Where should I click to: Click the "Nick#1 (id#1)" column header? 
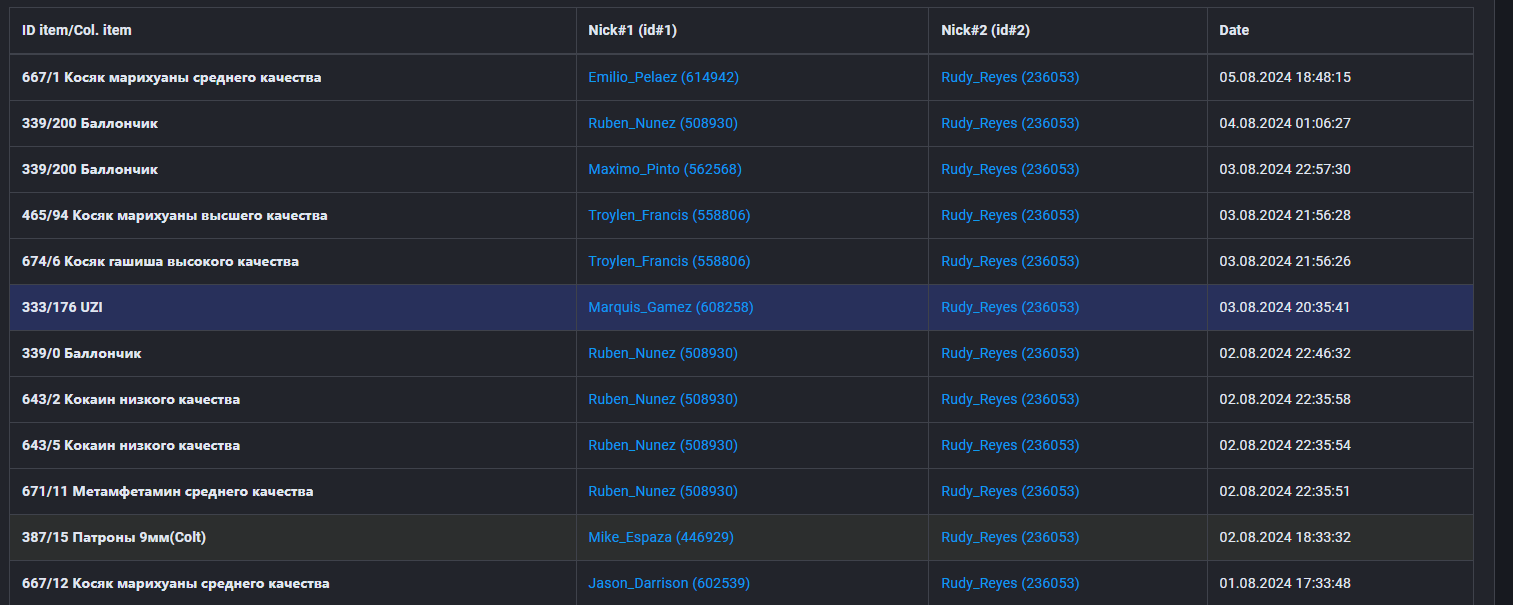click(x=632, y=30)
